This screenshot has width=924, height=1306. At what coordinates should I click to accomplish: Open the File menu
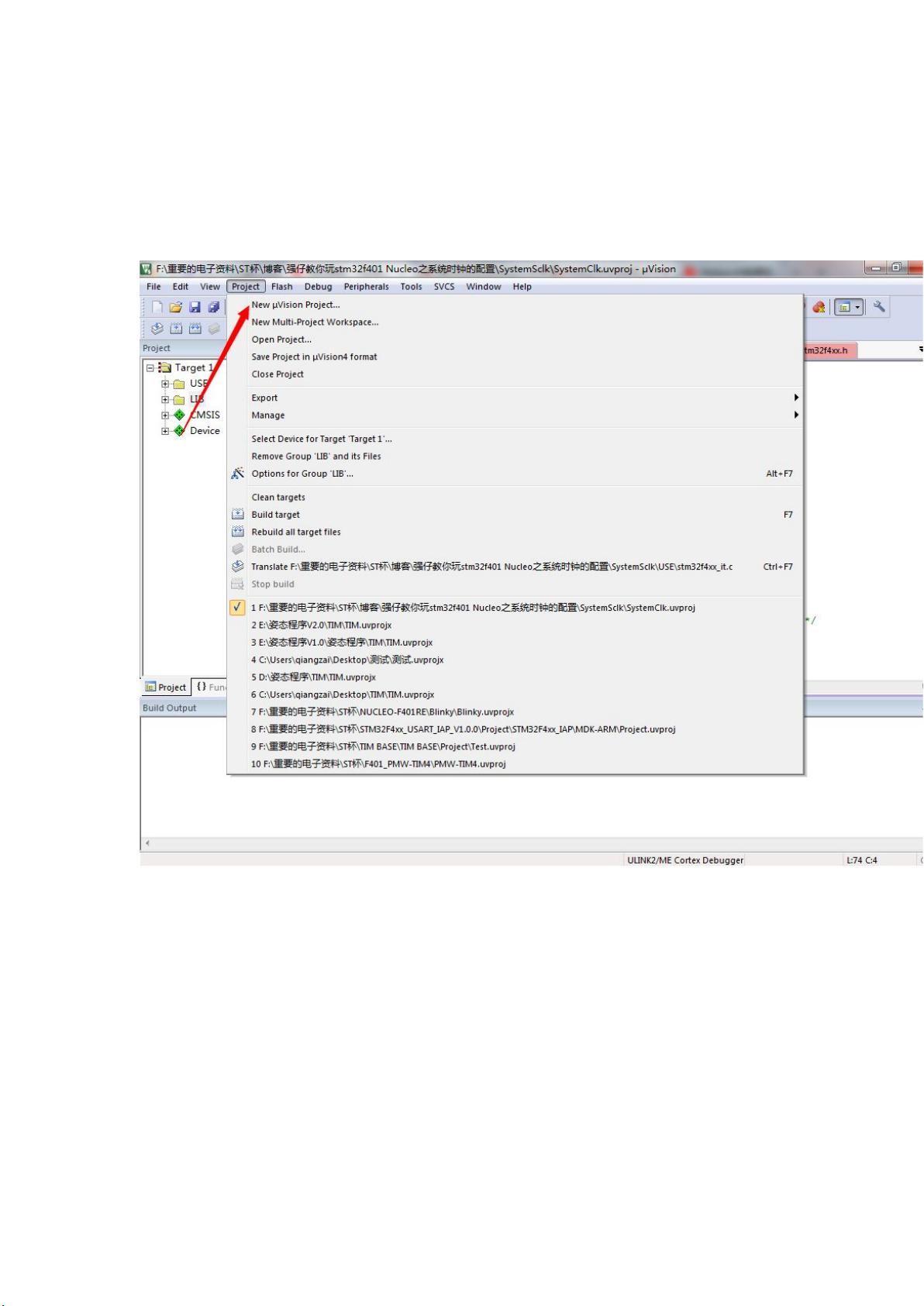tap(153, 287)
